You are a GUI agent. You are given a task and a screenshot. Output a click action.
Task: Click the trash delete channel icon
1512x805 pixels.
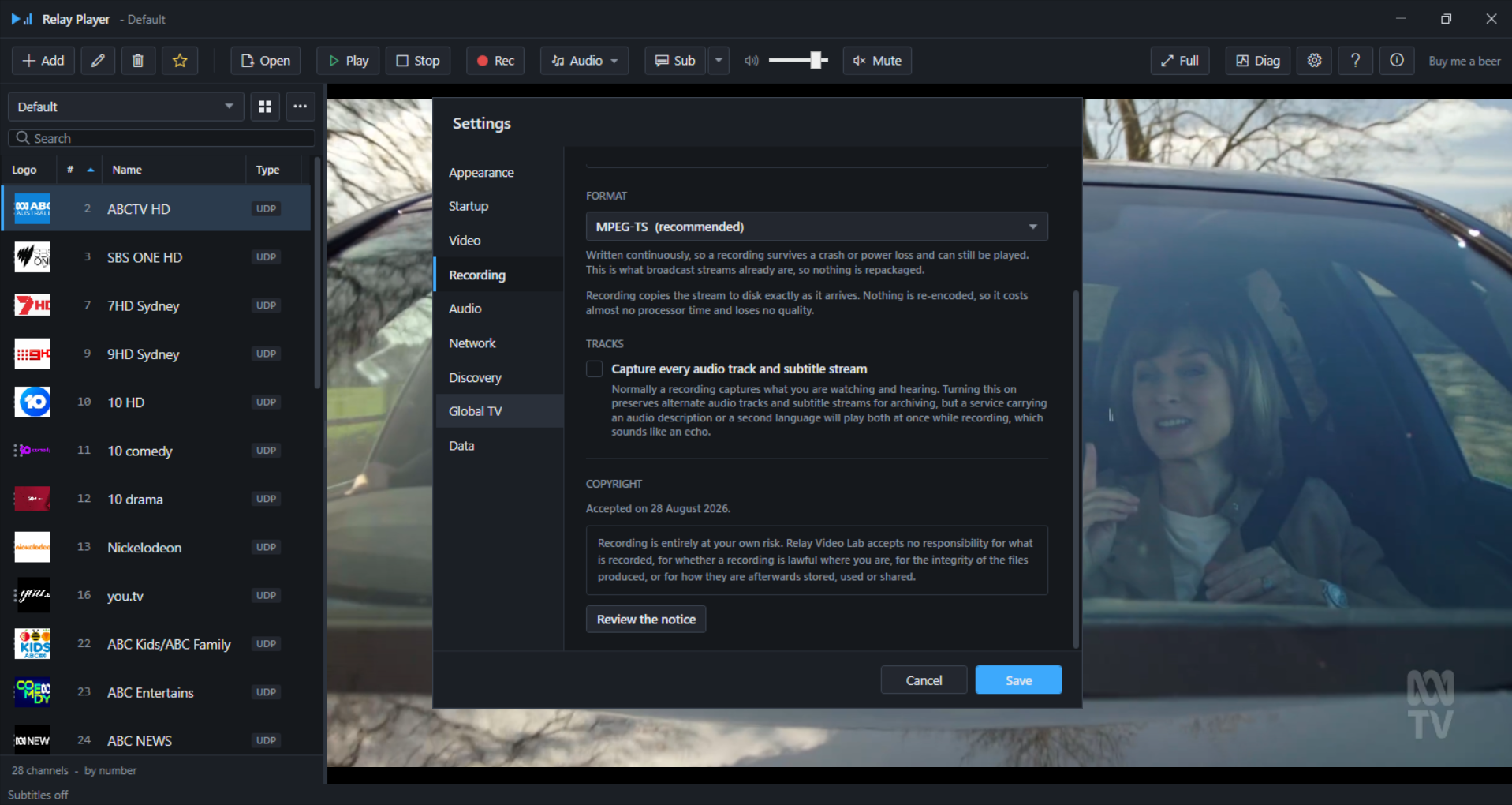click(138, 61)
